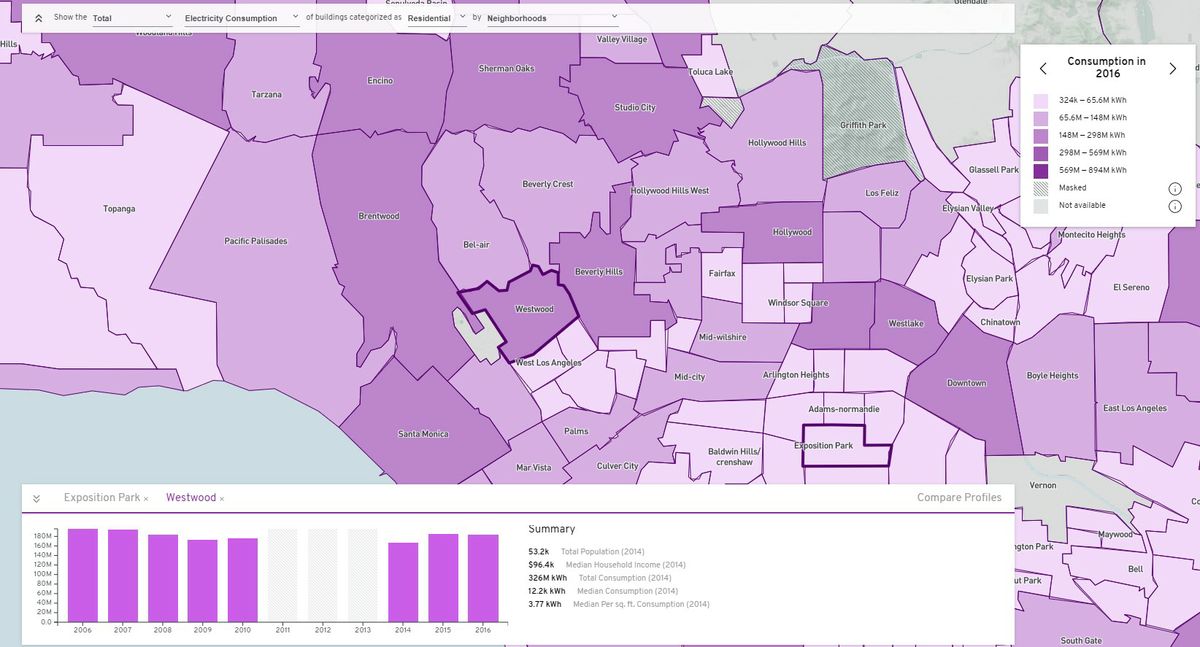
Task: Click the left arrow to view previous year
Action: tap(1042, 68)
